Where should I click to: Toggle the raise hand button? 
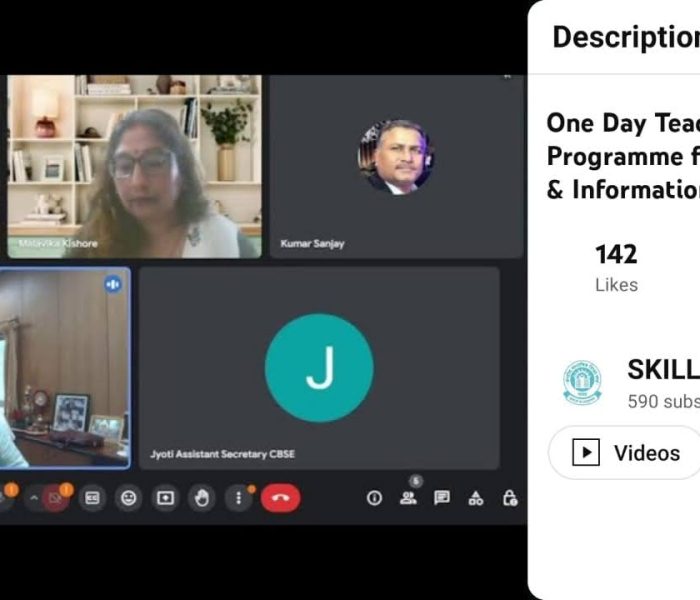202,497
